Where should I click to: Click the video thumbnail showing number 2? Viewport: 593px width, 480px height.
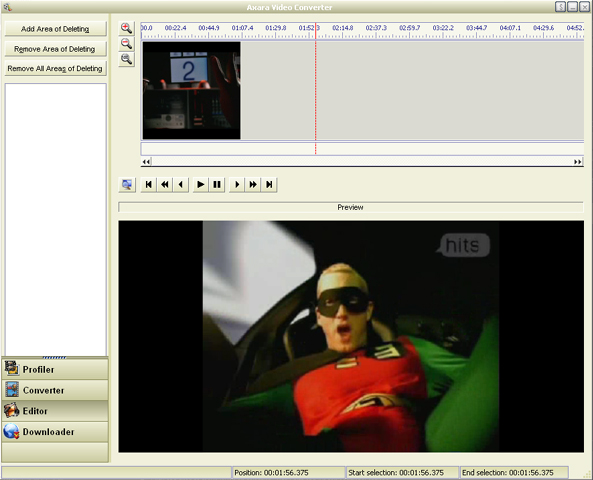tap(191, 90)
